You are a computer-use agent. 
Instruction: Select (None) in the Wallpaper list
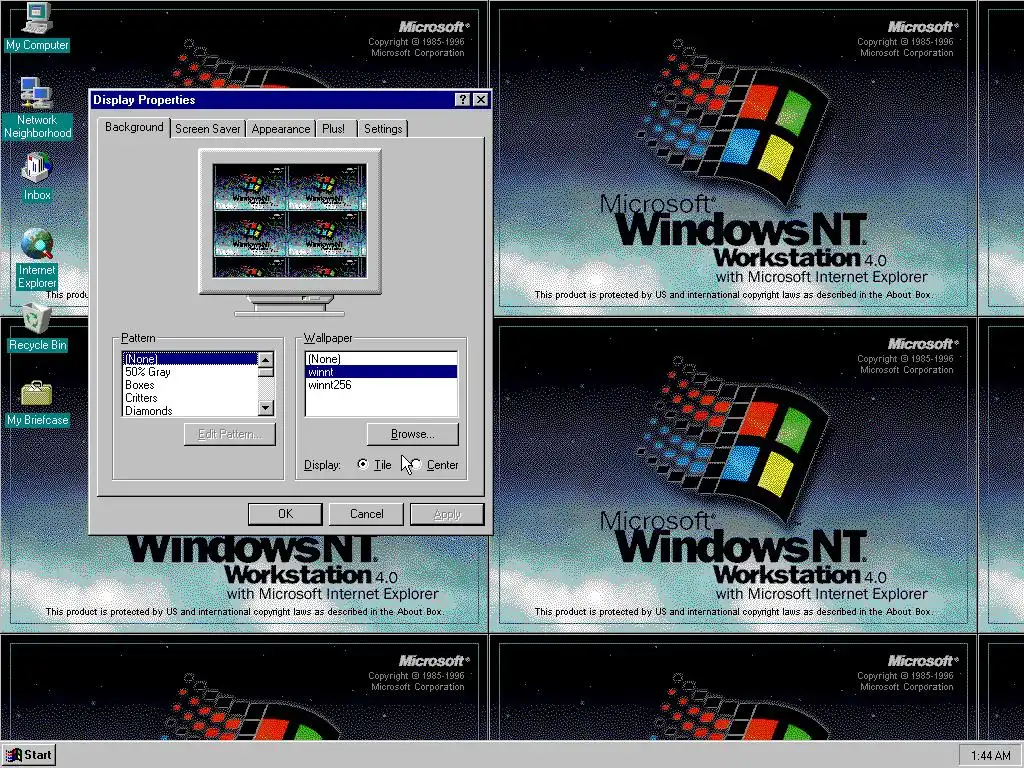(x=381, y=359)
